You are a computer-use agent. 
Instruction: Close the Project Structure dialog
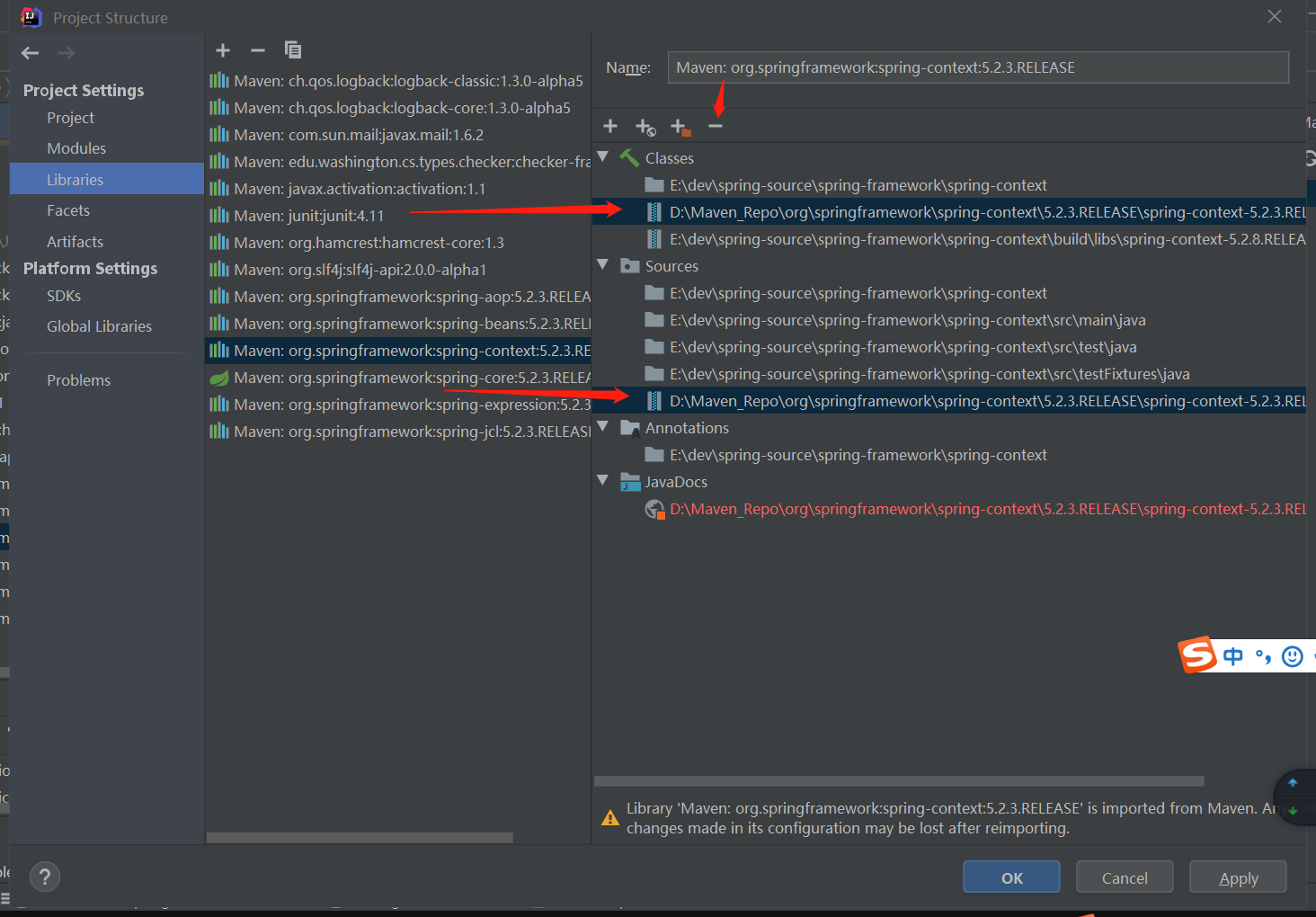(1275, 16)
